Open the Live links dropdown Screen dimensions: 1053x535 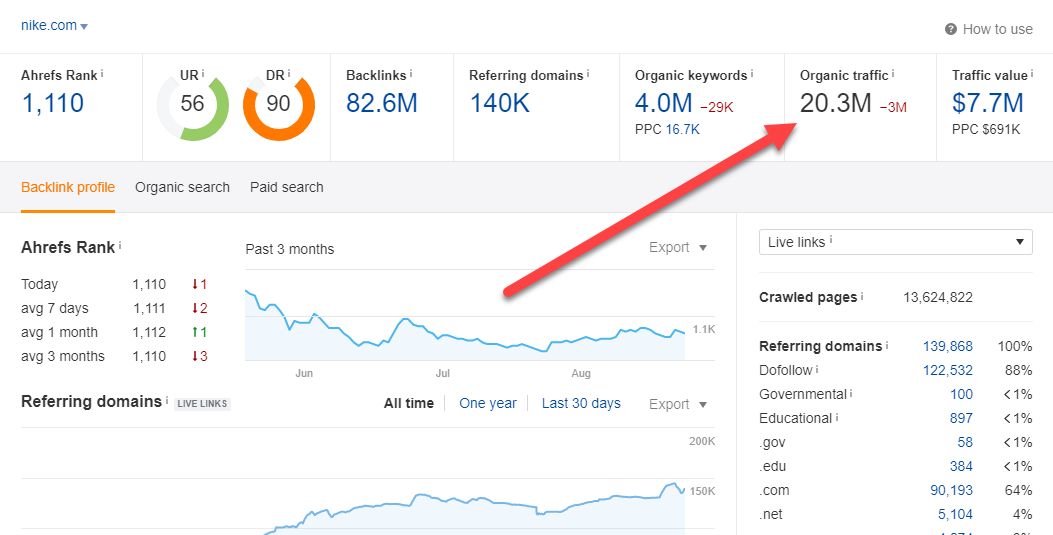pos(895,242)
